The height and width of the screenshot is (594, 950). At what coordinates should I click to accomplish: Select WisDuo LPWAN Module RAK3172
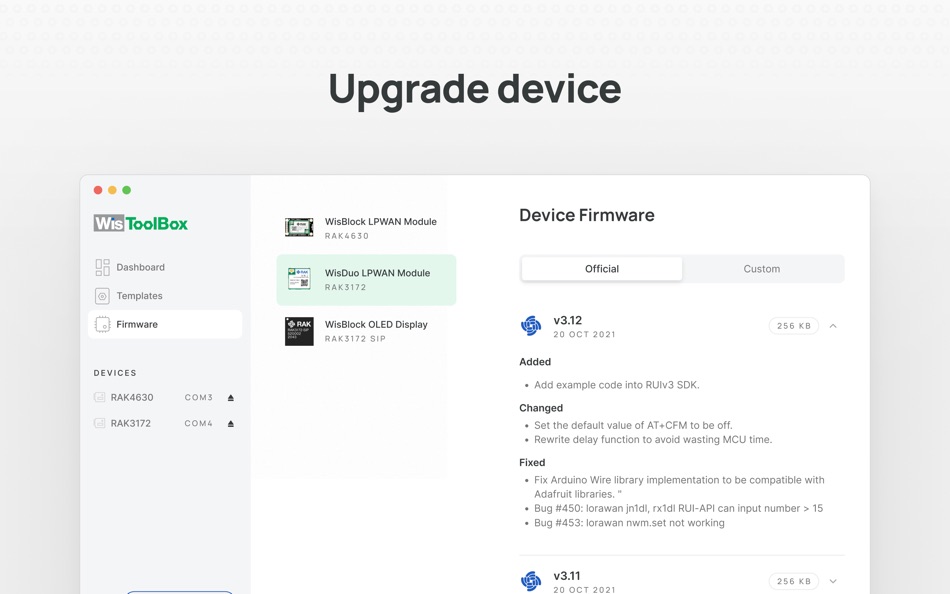[x=366, y=279]
